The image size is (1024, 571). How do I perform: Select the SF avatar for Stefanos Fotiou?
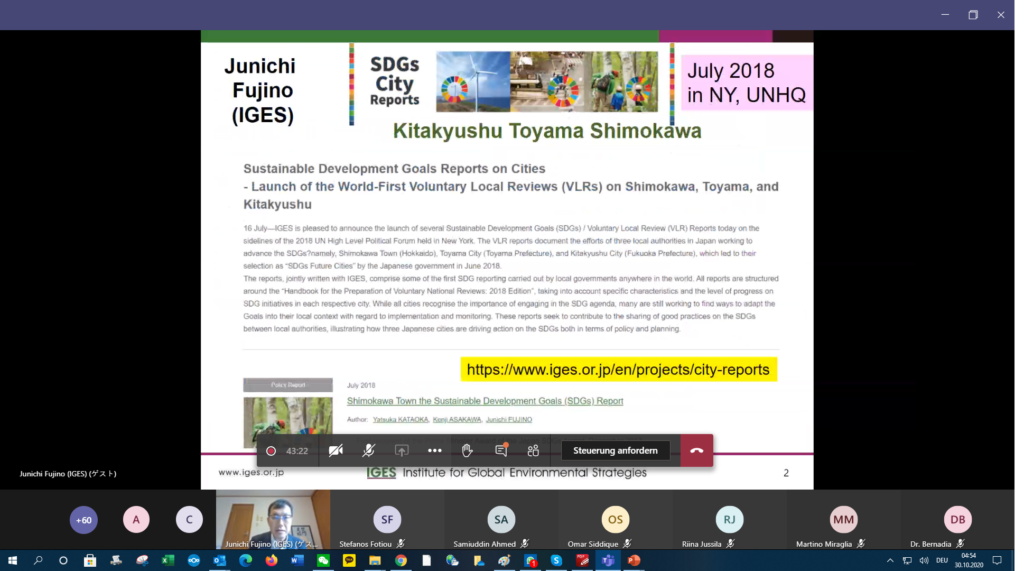click(x=387, y=519)
